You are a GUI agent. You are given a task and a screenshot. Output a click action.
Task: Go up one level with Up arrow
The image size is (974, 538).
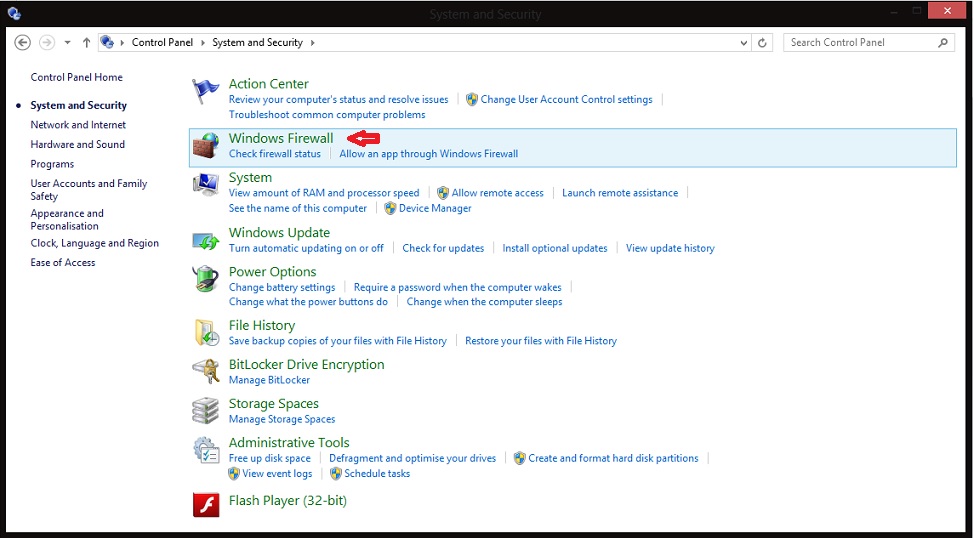click(86, 42)
